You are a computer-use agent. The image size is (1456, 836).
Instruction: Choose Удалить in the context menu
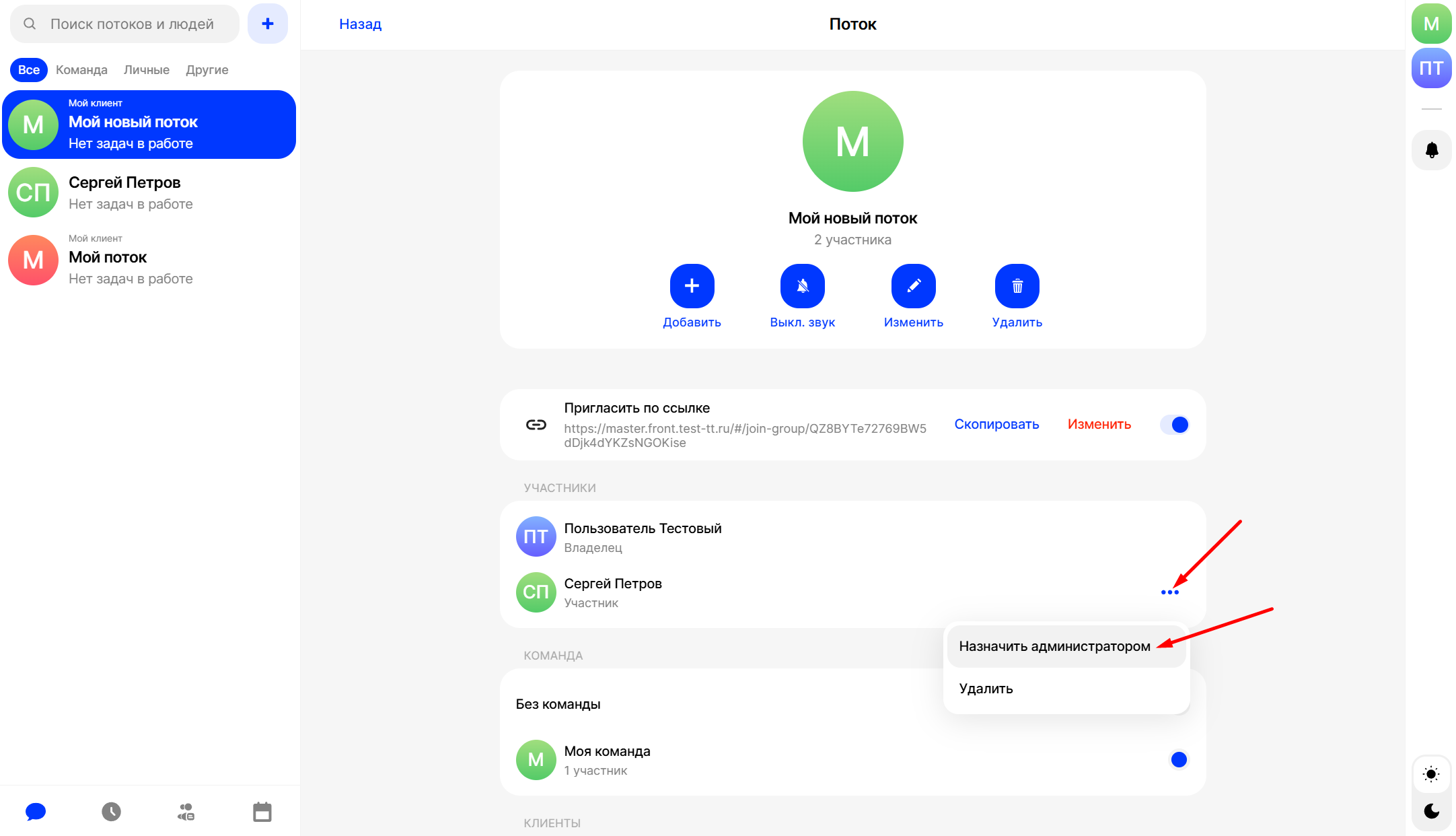pyautogui.click(x=986, y=689)
